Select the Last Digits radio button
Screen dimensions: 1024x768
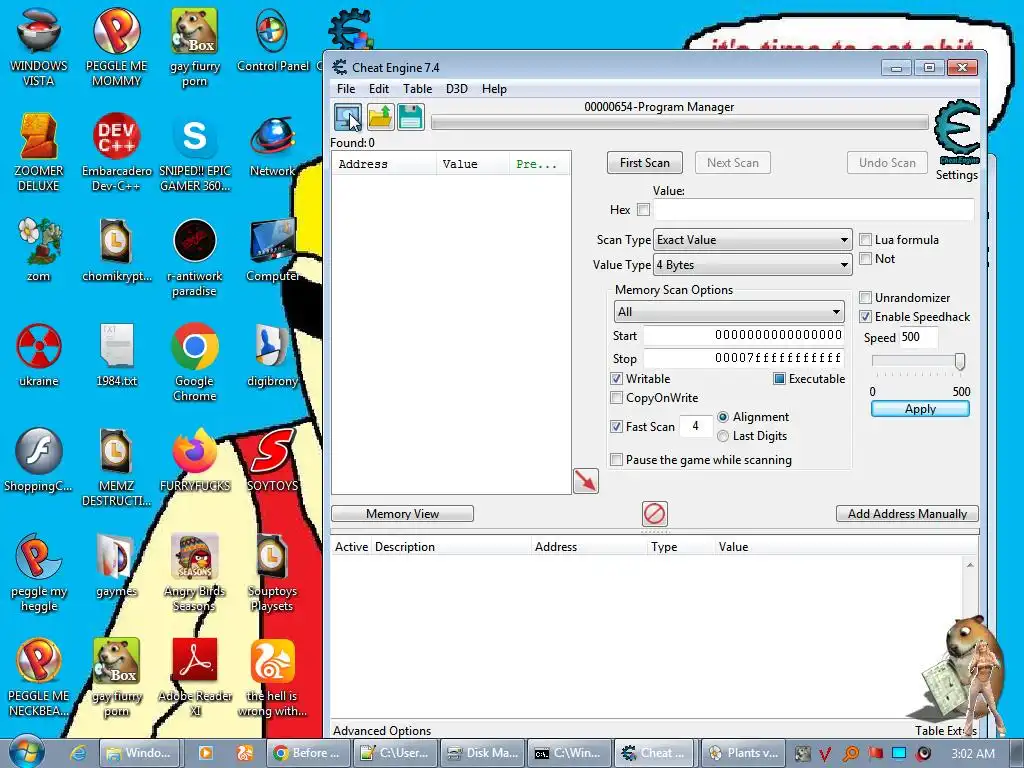[723, 436]
